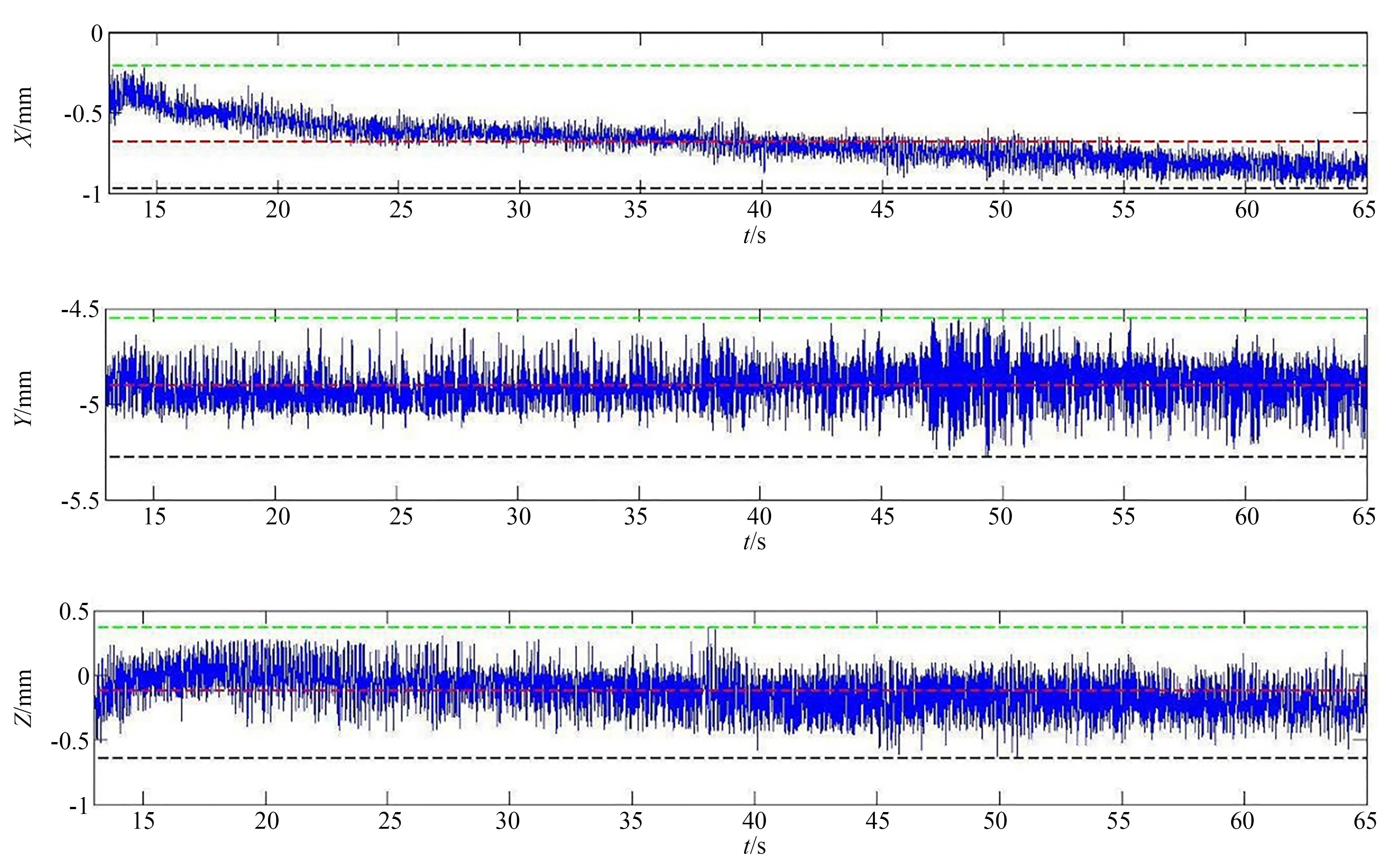Screen dimensions: 1400x858
Task: Click the 55 tick label under Z plot
Action: (x=1119, y=821)
